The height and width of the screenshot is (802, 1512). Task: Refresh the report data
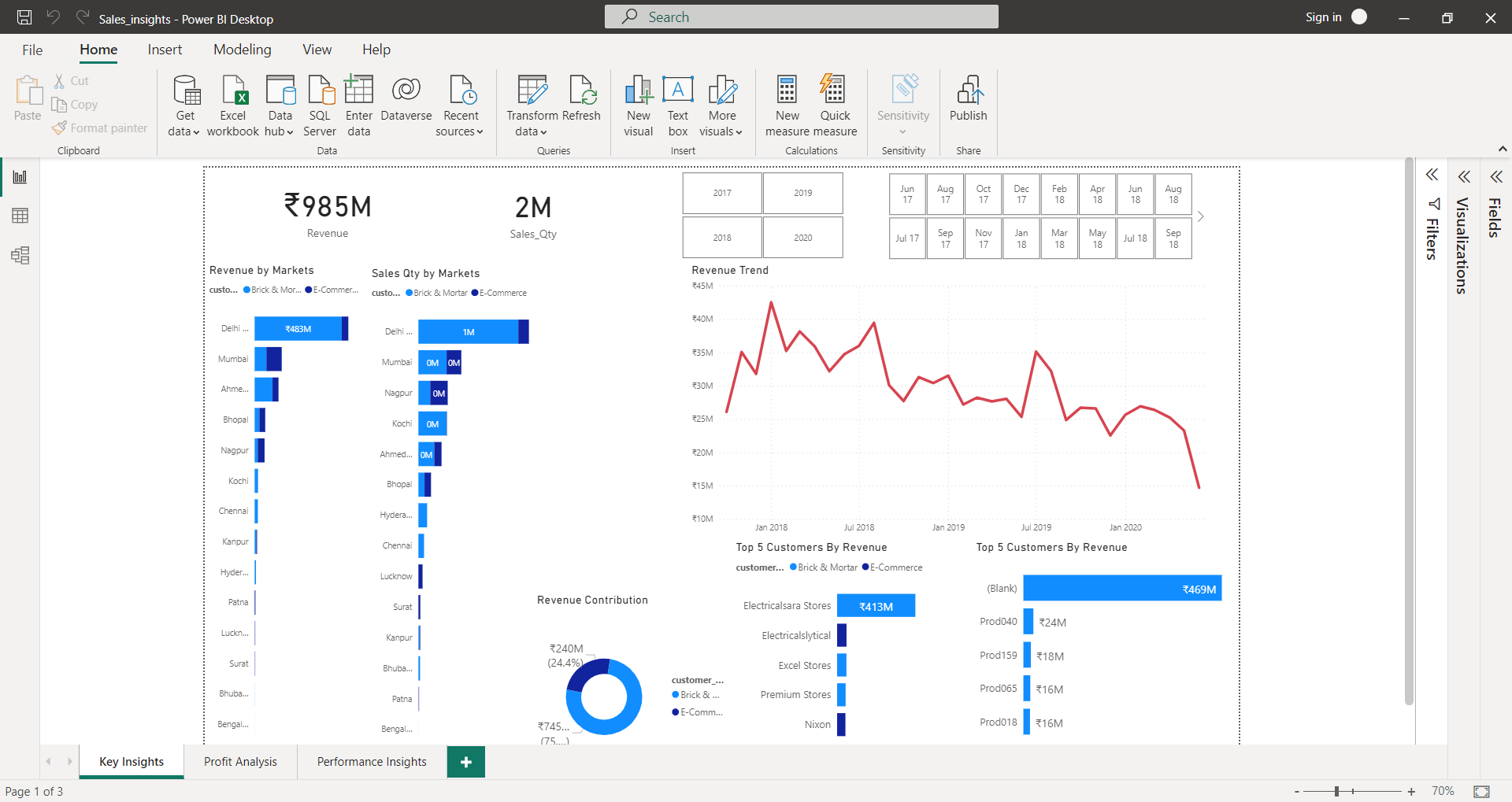tap(582, 105)
